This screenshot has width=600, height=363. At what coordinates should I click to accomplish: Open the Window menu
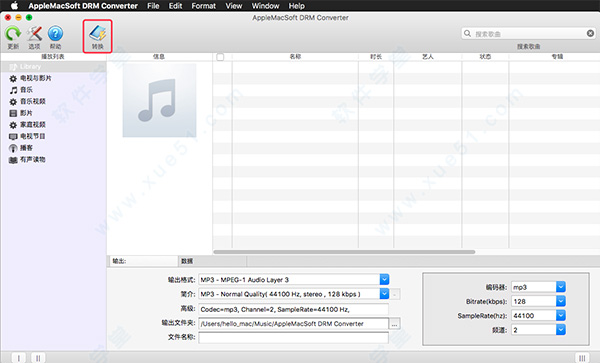tap(266, 6)
